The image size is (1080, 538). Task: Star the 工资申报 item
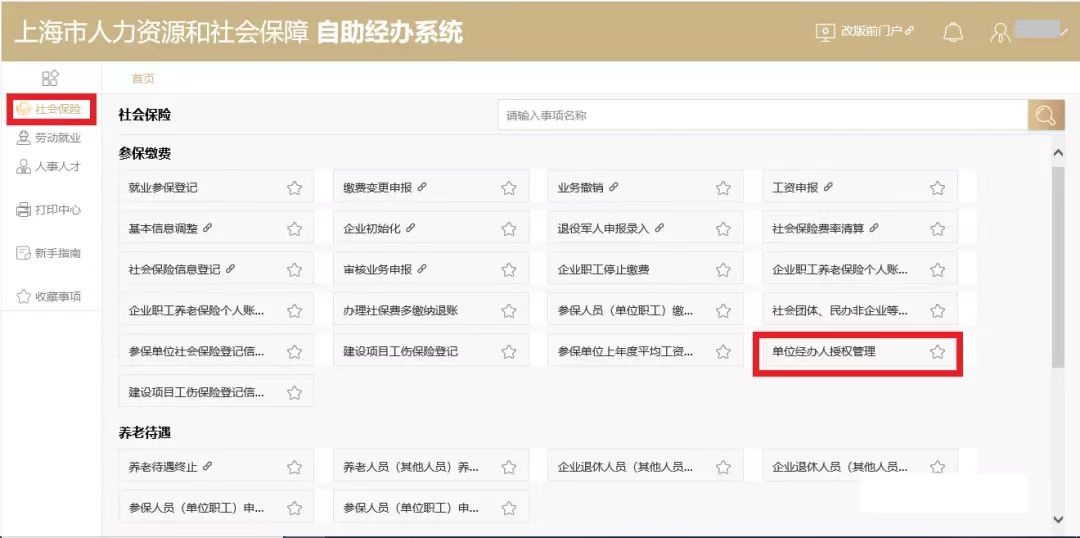point(937,188)
